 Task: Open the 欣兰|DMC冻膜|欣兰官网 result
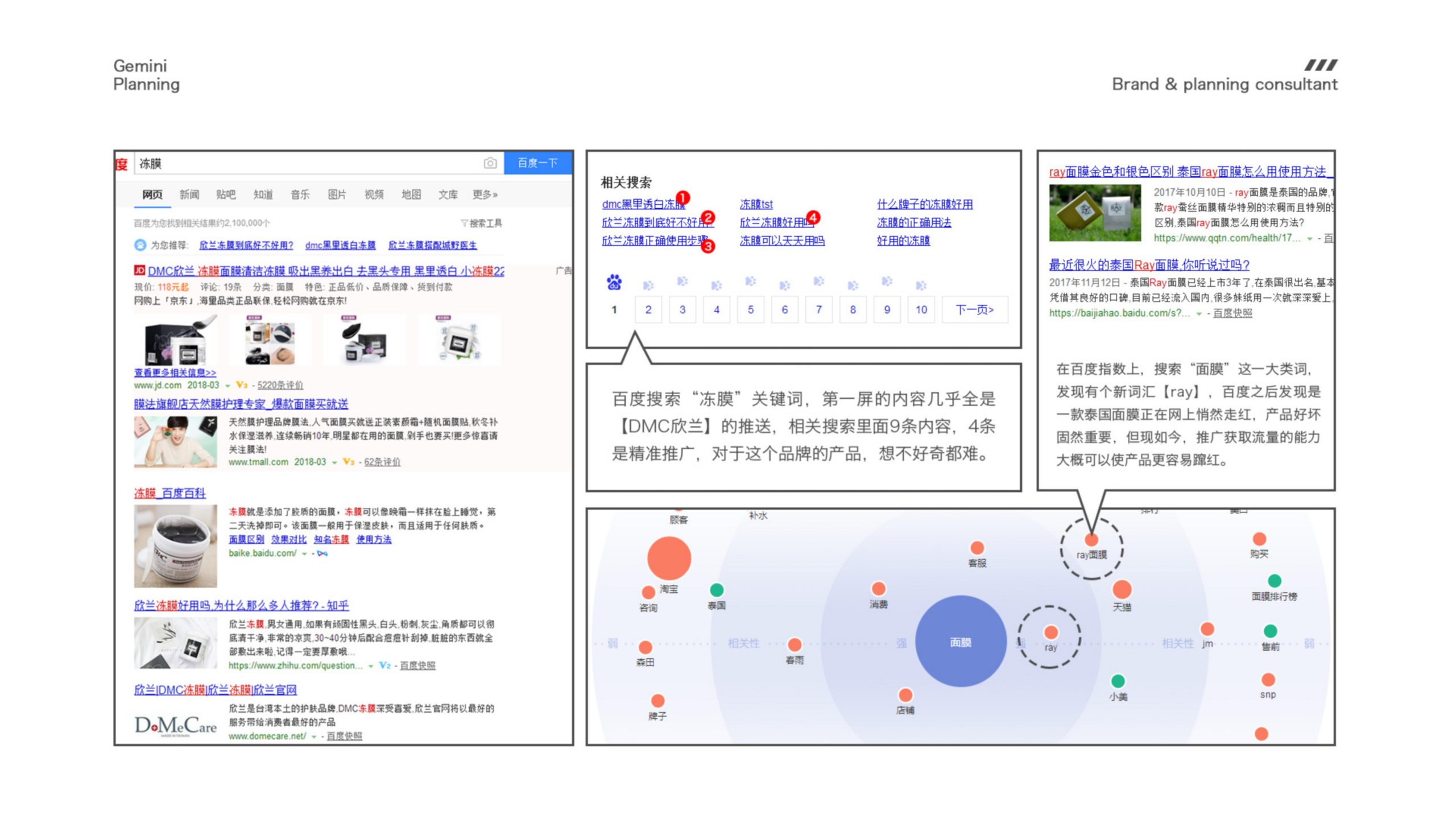click(x=215, y=690)
